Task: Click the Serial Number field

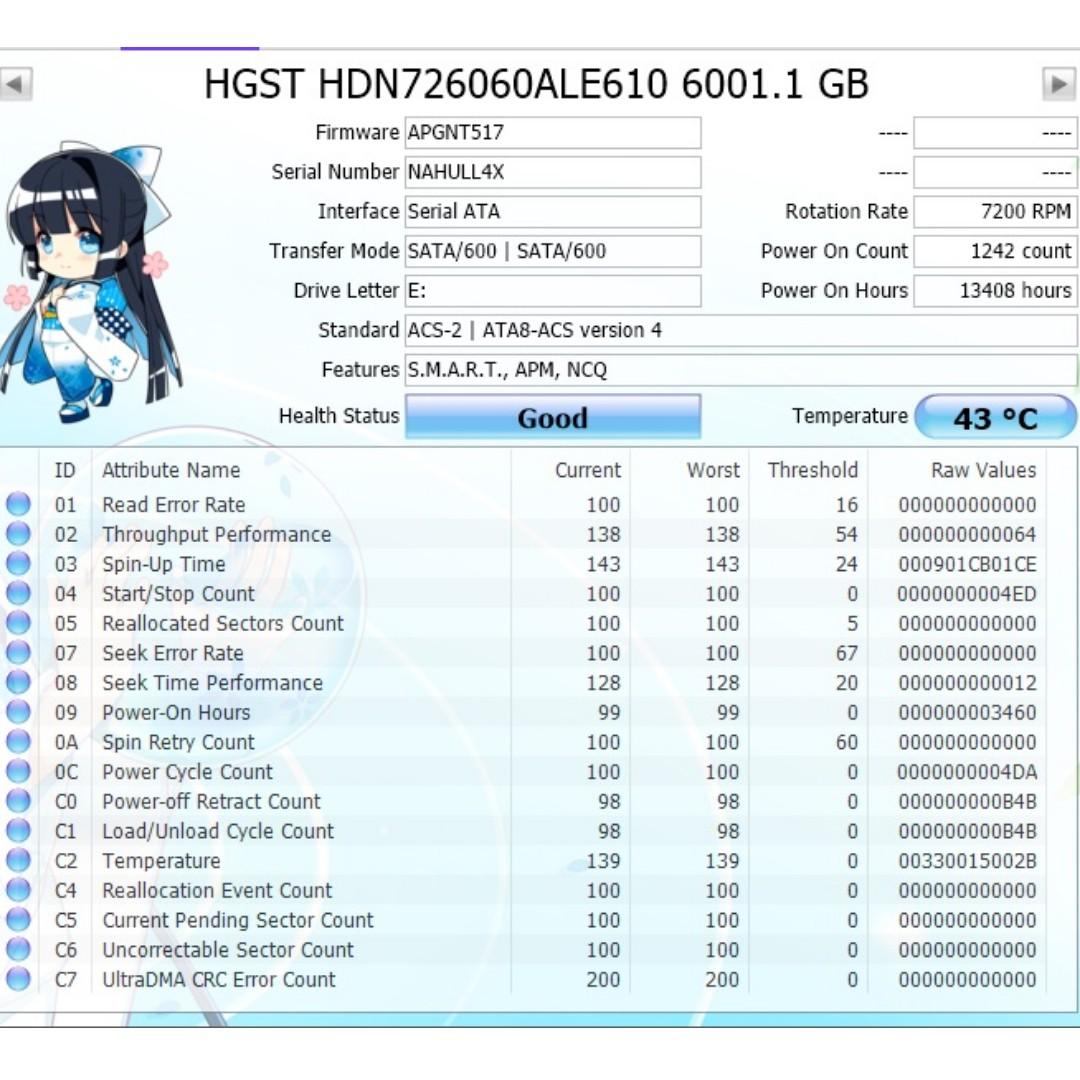Action: tap(552, 172)
